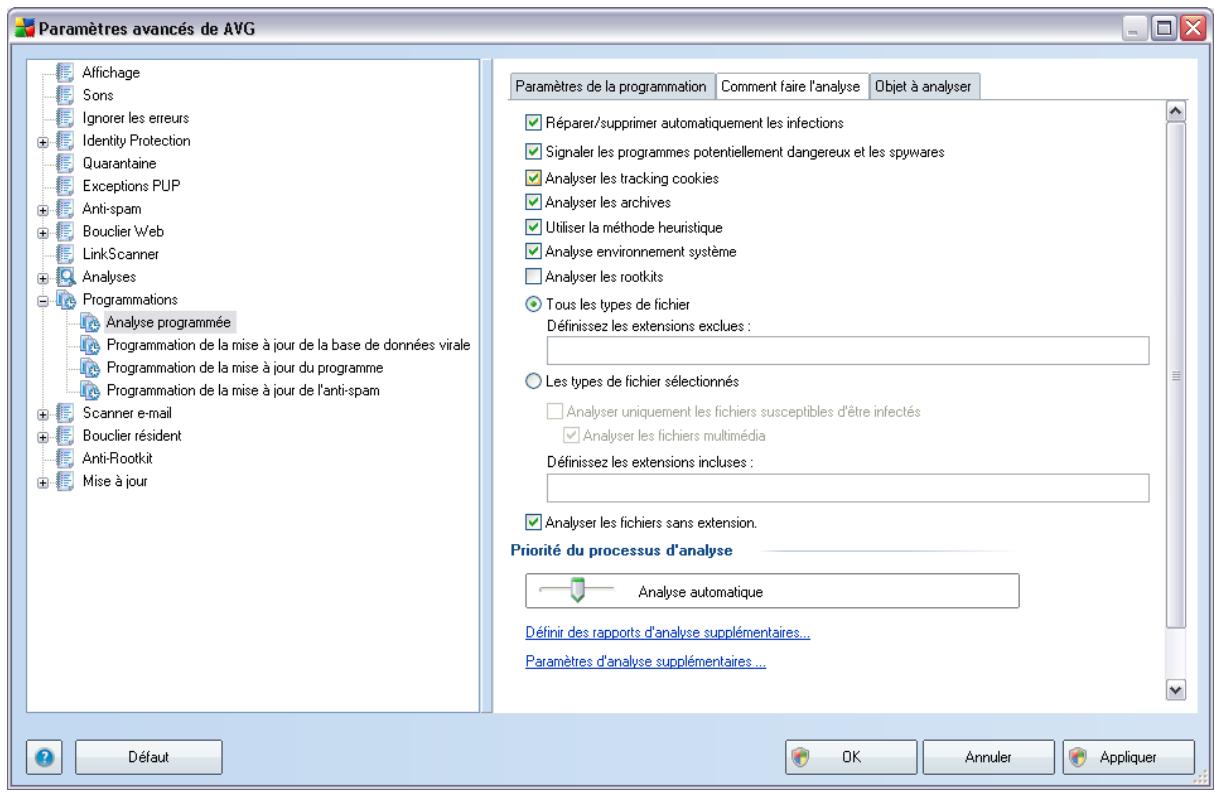Expand the Anti-spam tree node

pos(43,208)
